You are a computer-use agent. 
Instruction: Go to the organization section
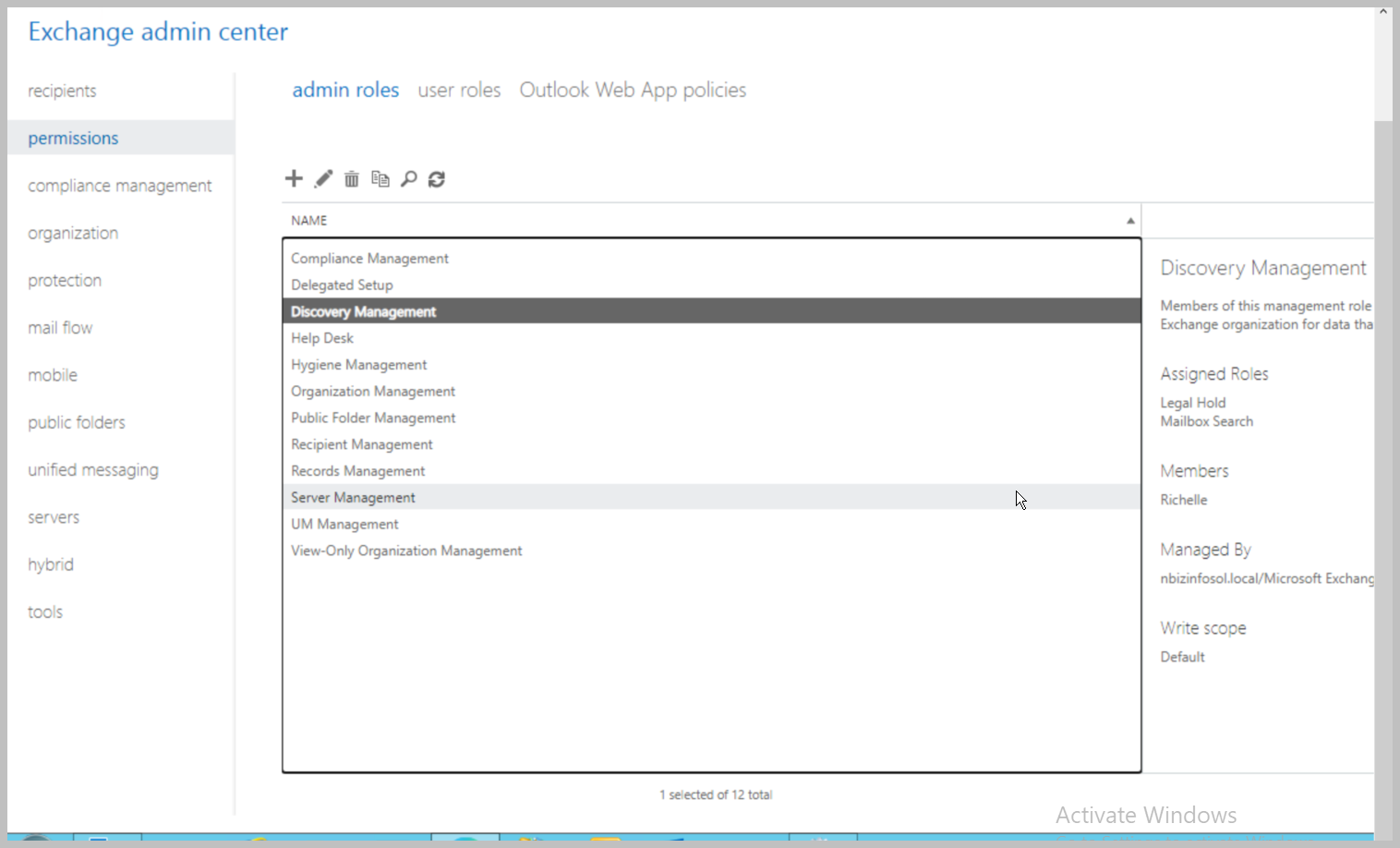pyautogui.click(x=73, y=233)
